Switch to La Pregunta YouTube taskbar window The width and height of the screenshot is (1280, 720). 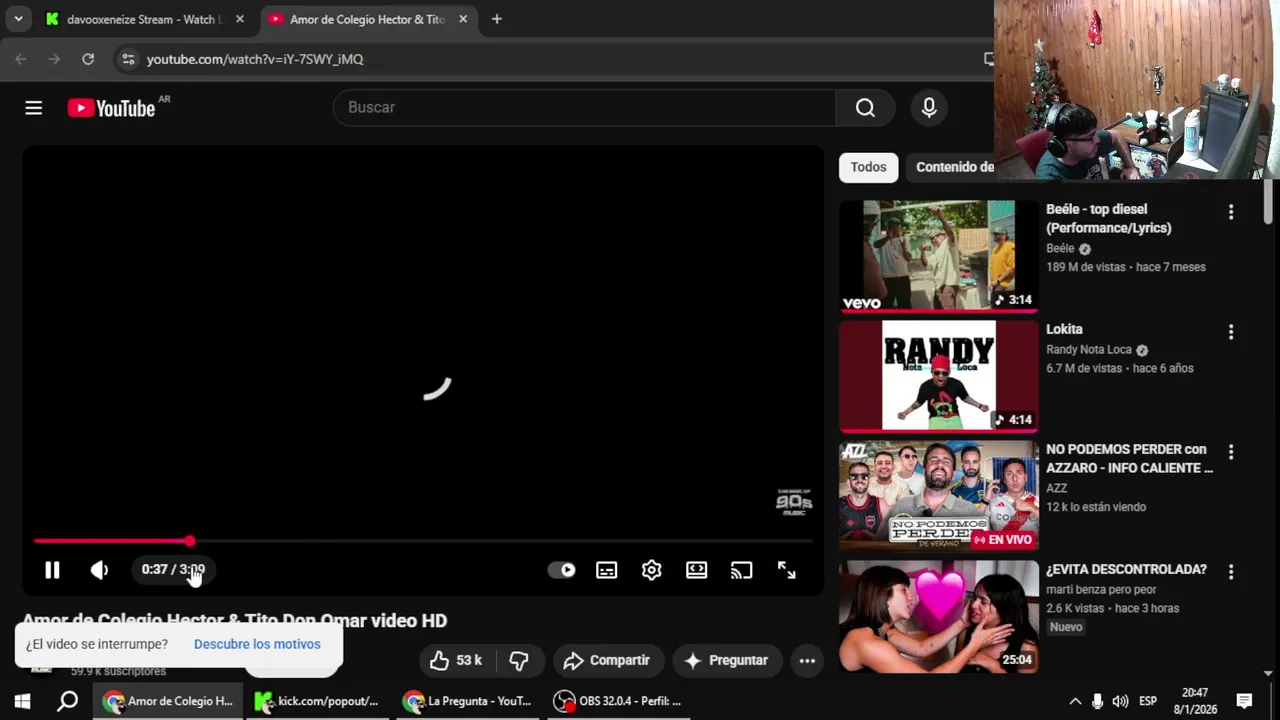(467, 701)
